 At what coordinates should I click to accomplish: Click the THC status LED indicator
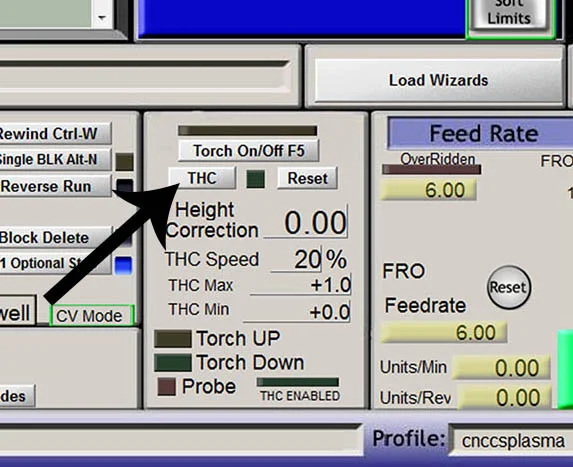pyautogui.click(x=256, y=179)
